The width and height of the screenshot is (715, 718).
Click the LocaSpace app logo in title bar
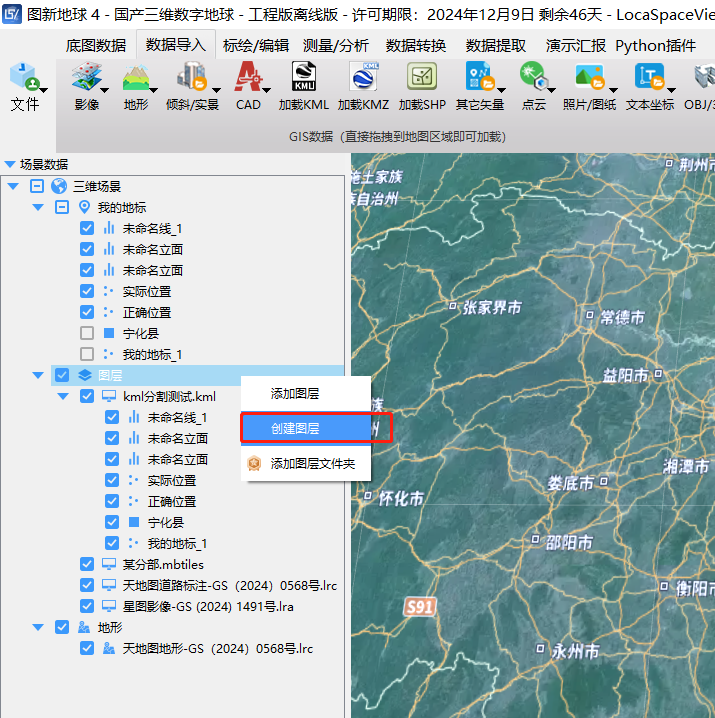click(x=11, y=14)
